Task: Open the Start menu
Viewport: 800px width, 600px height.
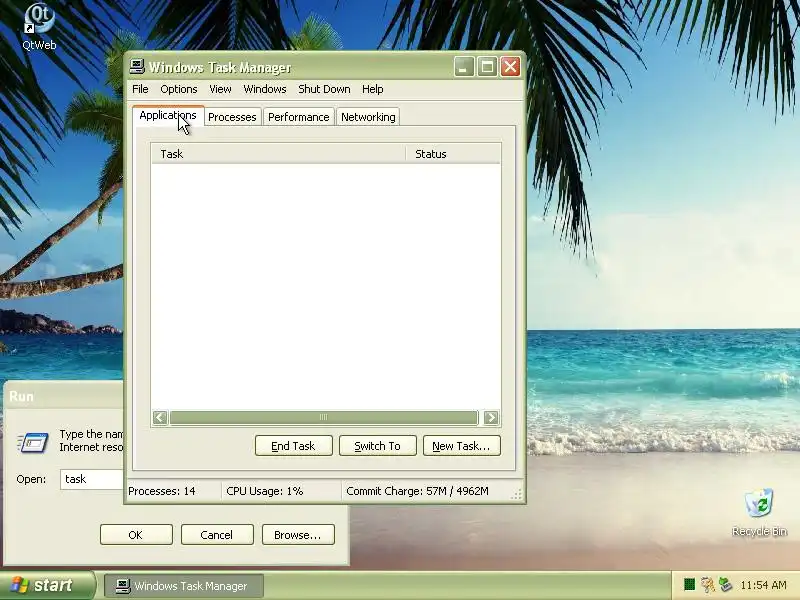Action: [47, 585]
